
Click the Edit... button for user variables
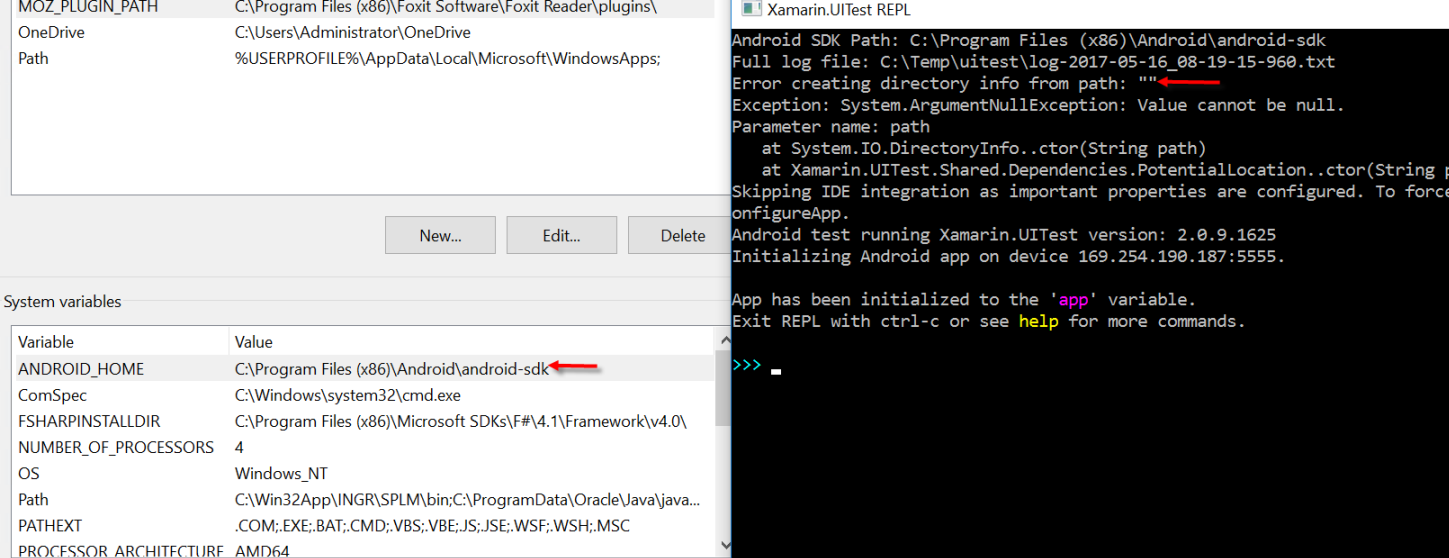(x=561, y=236)
